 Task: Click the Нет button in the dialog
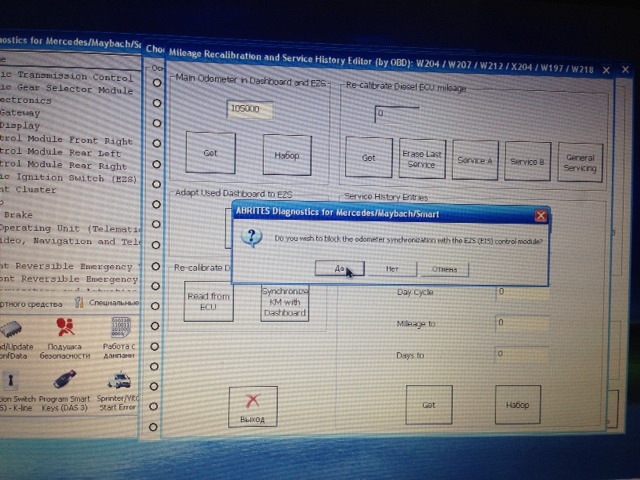coord(392,269)
